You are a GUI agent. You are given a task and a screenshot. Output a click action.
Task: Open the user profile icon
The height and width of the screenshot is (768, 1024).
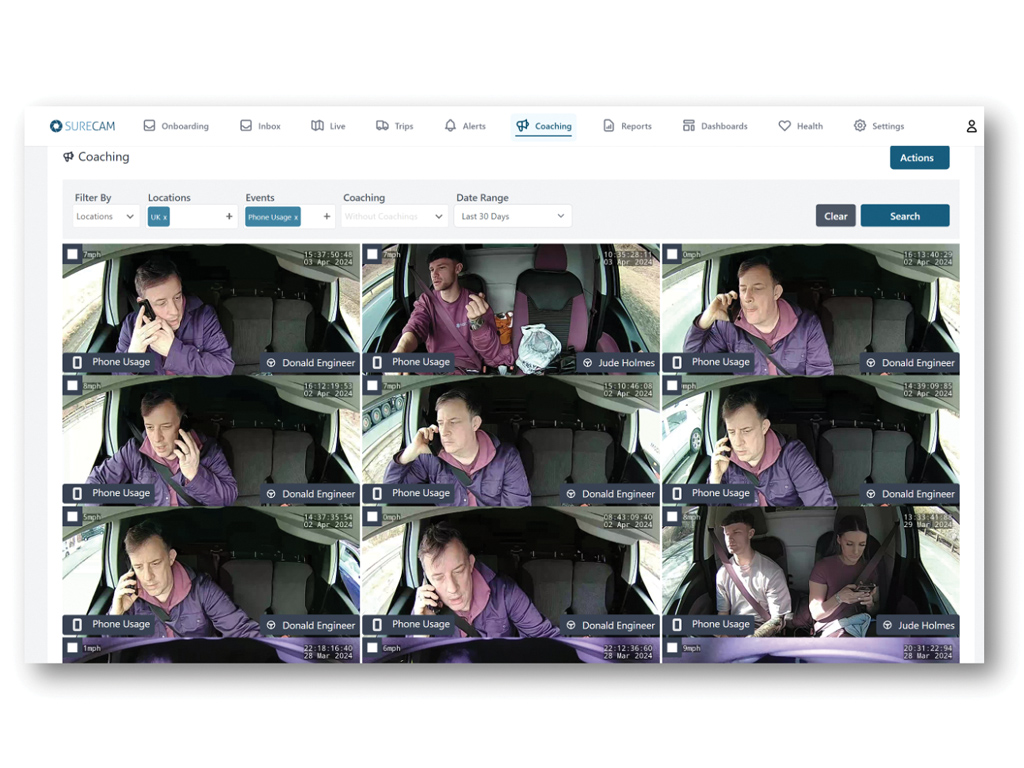[972, 126]
